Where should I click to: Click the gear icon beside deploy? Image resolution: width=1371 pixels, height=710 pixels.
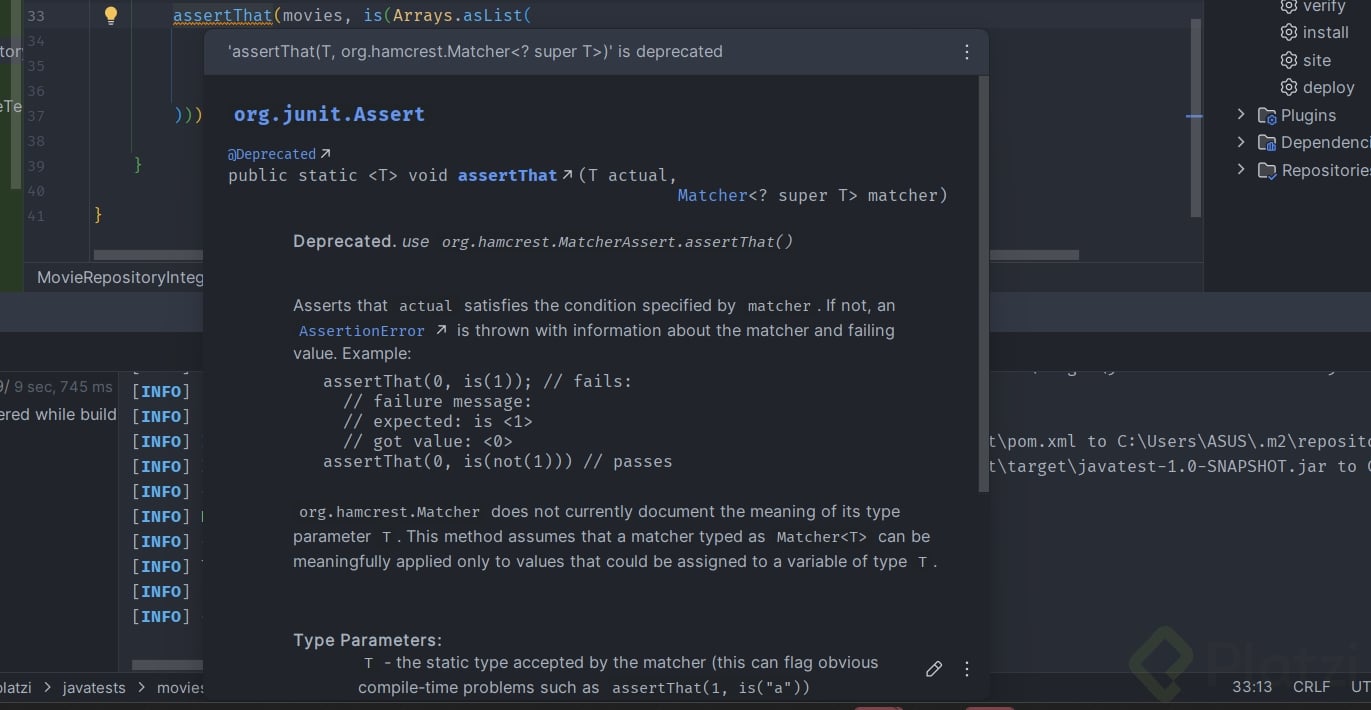tap(1289, 87)
